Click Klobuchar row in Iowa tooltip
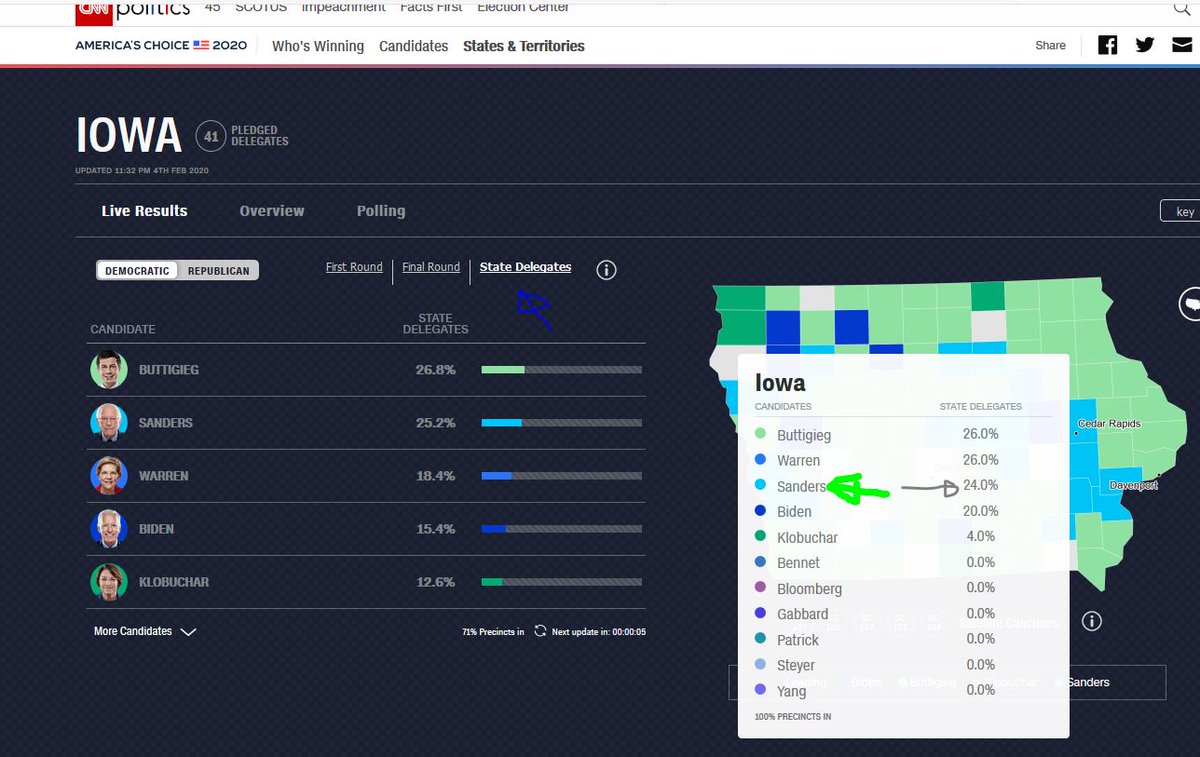The width and height of the screenshot is (1200, 757). pyautogui.click(x=903, y=537)
